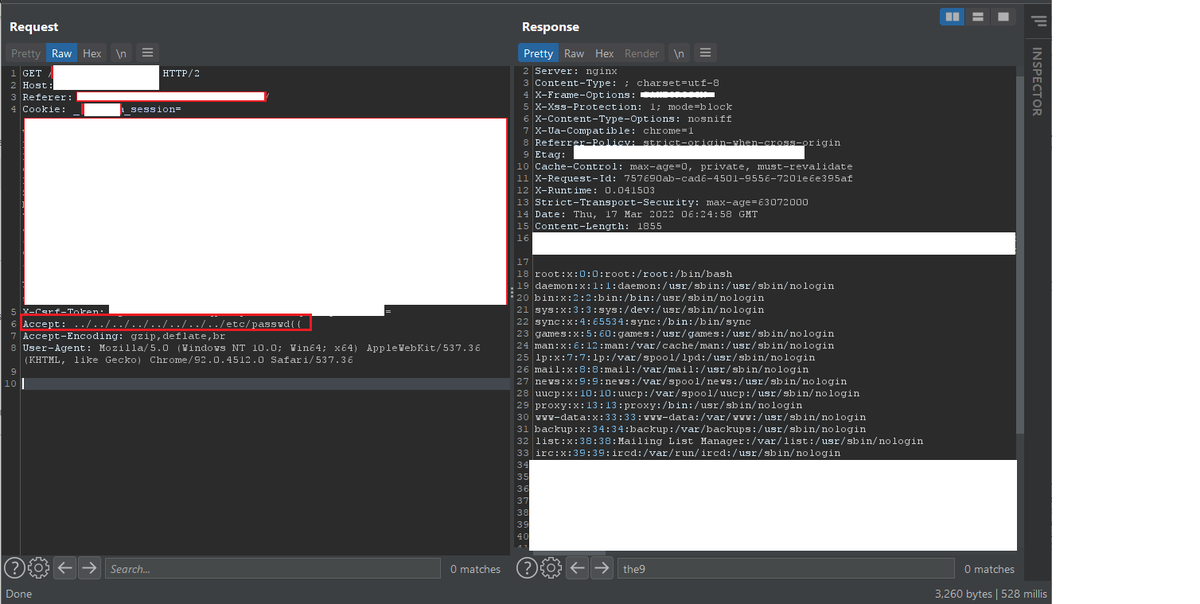
Task: Select the single combined view layout
Action: coord(1003,16)
